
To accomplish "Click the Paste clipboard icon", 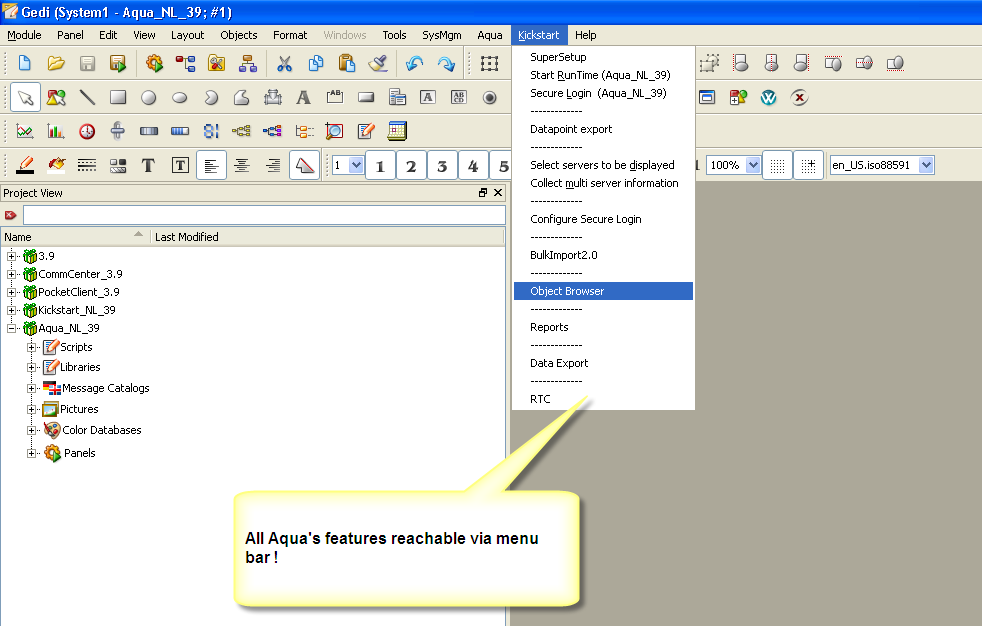I will point(346,63).
